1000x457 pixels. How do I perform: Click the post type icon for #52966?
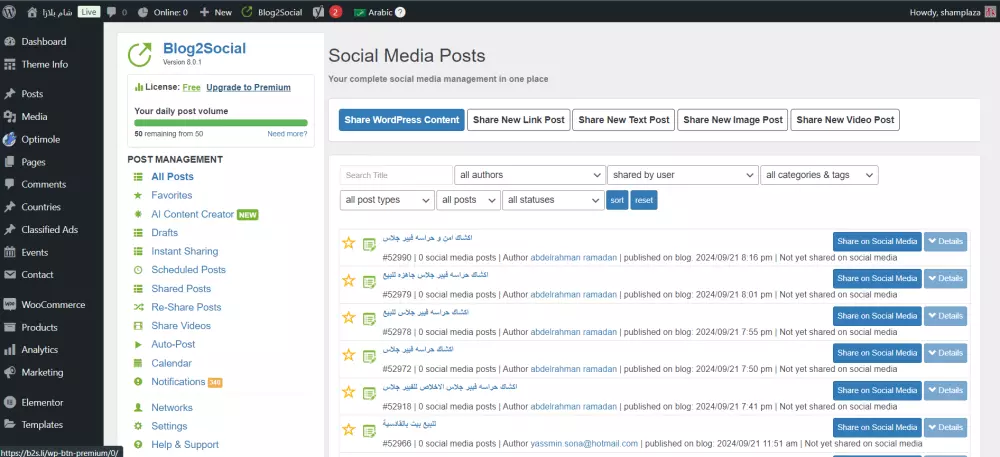coord(369,431)
